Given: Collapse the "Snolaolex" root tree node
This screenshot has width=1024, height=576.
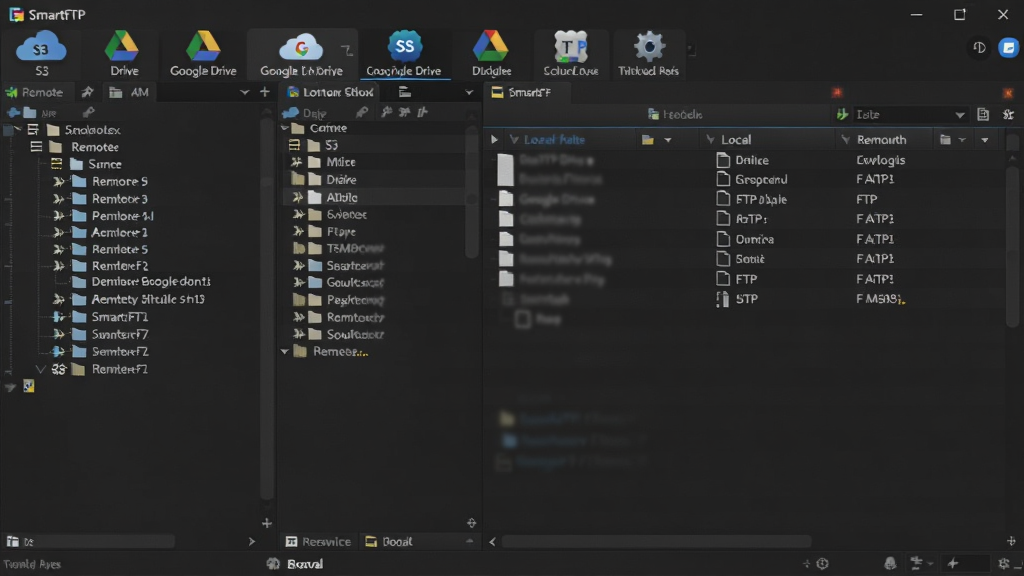Looking at the screenshot, I should tap(18, 129).
